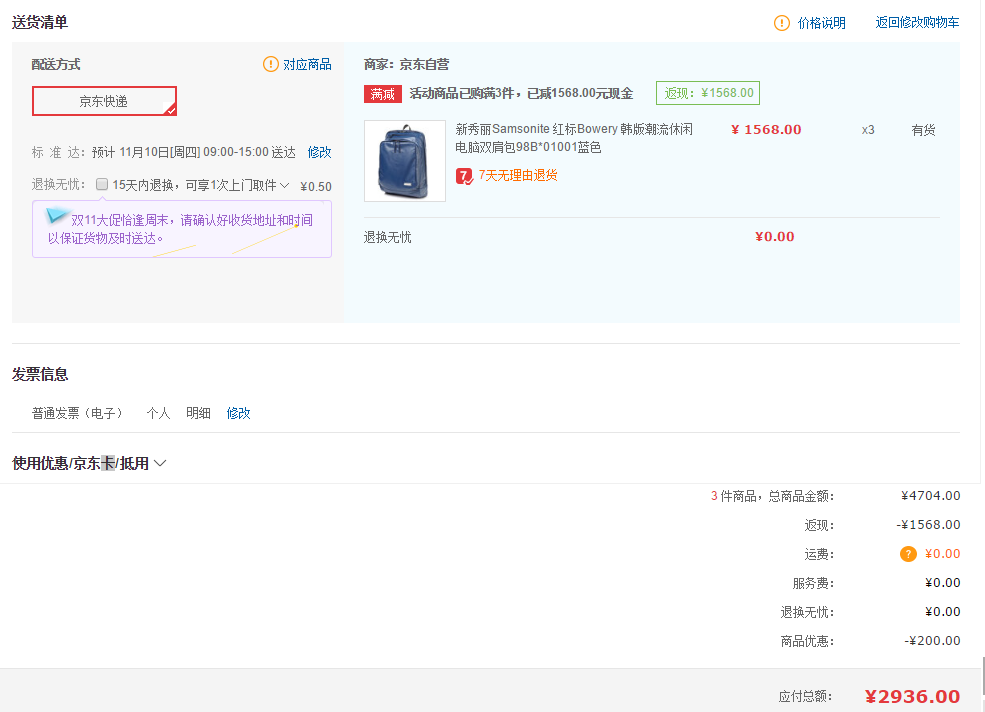Click the 普通发票（电子） text
The image size is (985, 712).
tap(80, 413)
